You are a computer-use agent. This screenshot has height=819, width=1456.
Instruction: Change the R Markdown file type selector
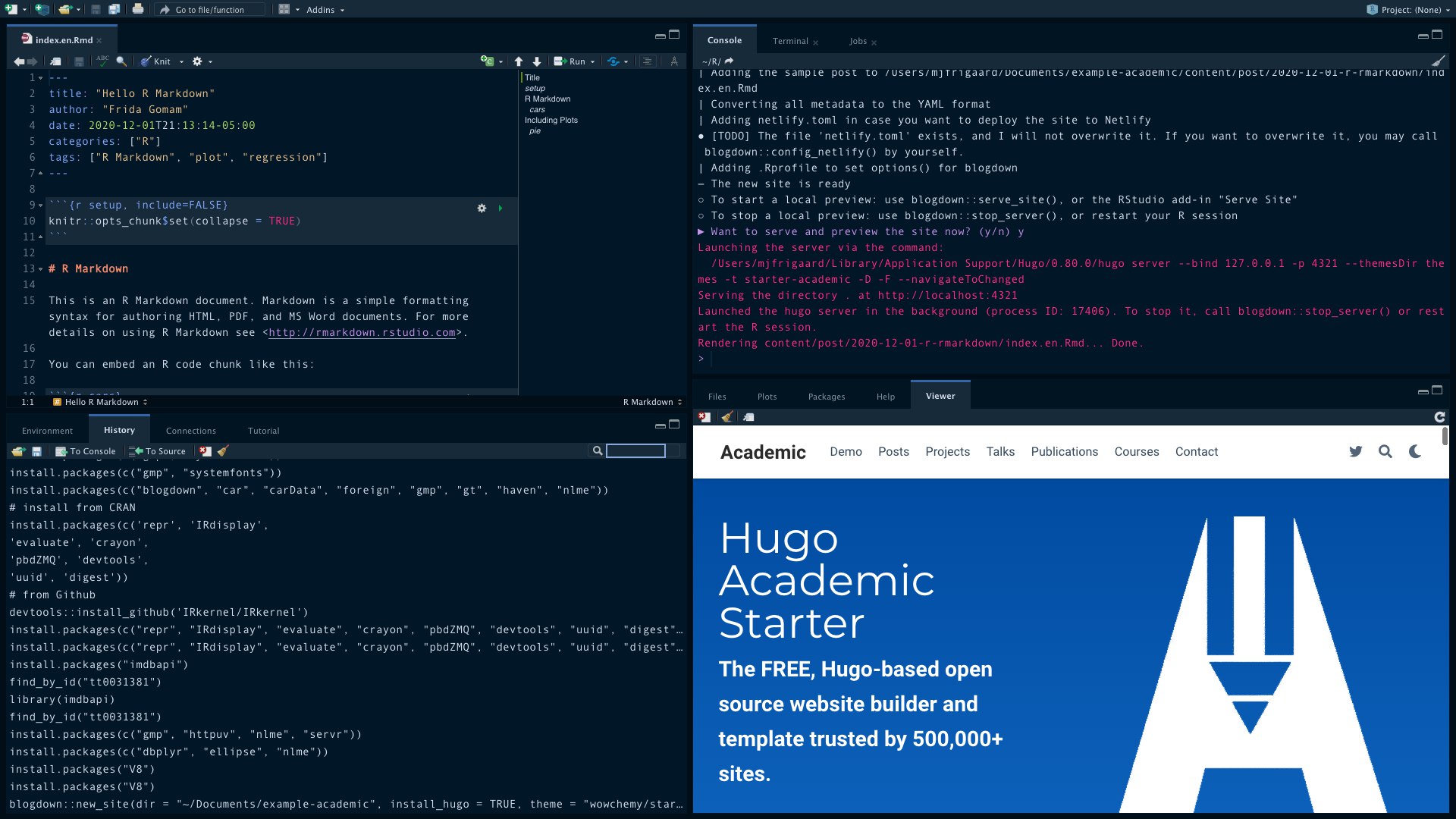coord(652,402)
